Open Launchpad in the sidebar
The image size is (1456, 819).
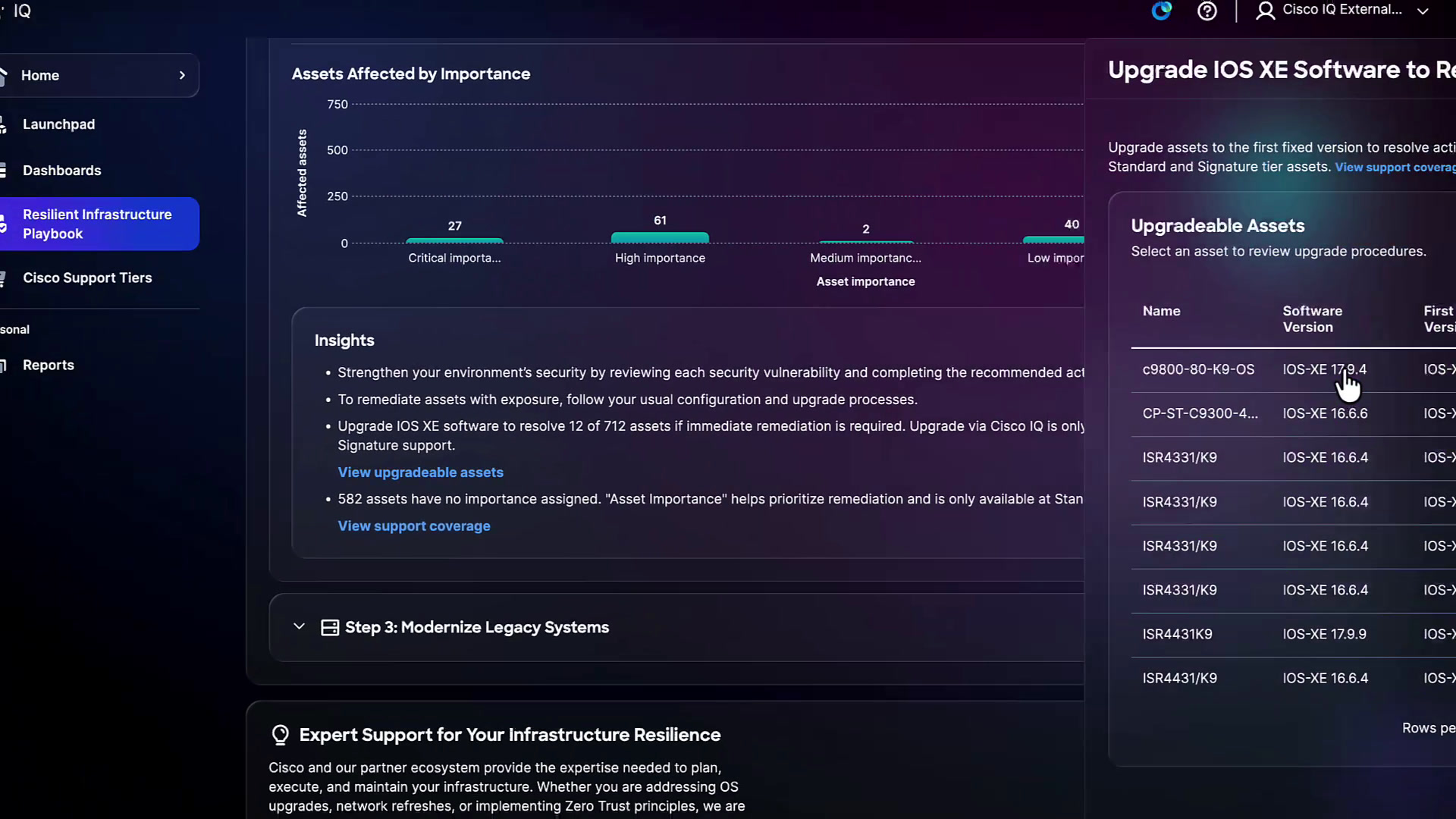click(58, 124)
